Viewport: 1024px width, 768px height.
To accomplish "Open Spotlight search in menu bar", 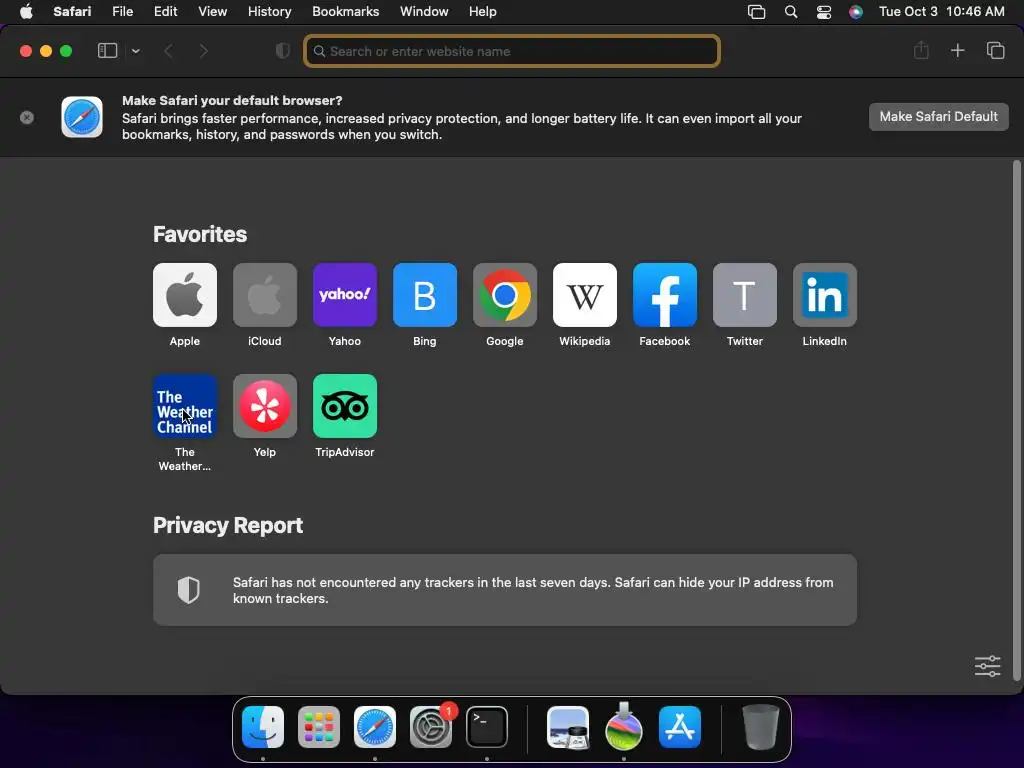I will [x=791, y=12].
